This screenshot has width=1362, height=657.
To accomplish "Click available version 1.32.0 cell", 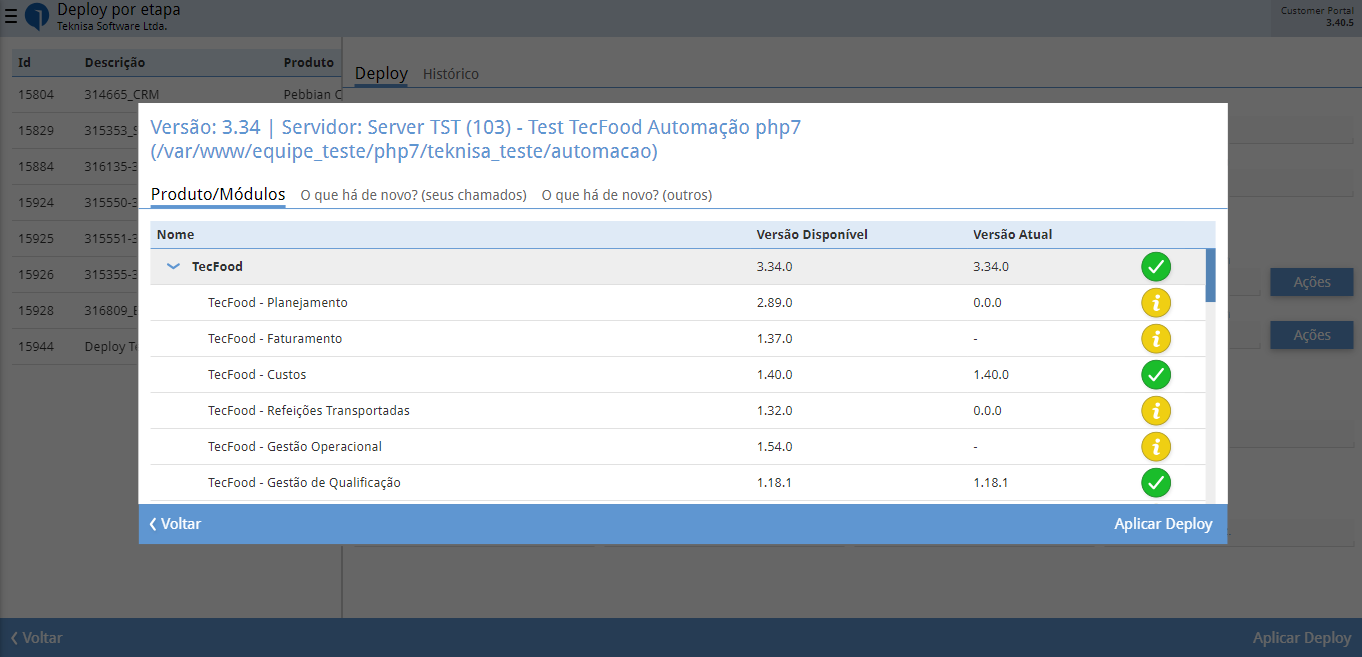I will click(775, 411).
